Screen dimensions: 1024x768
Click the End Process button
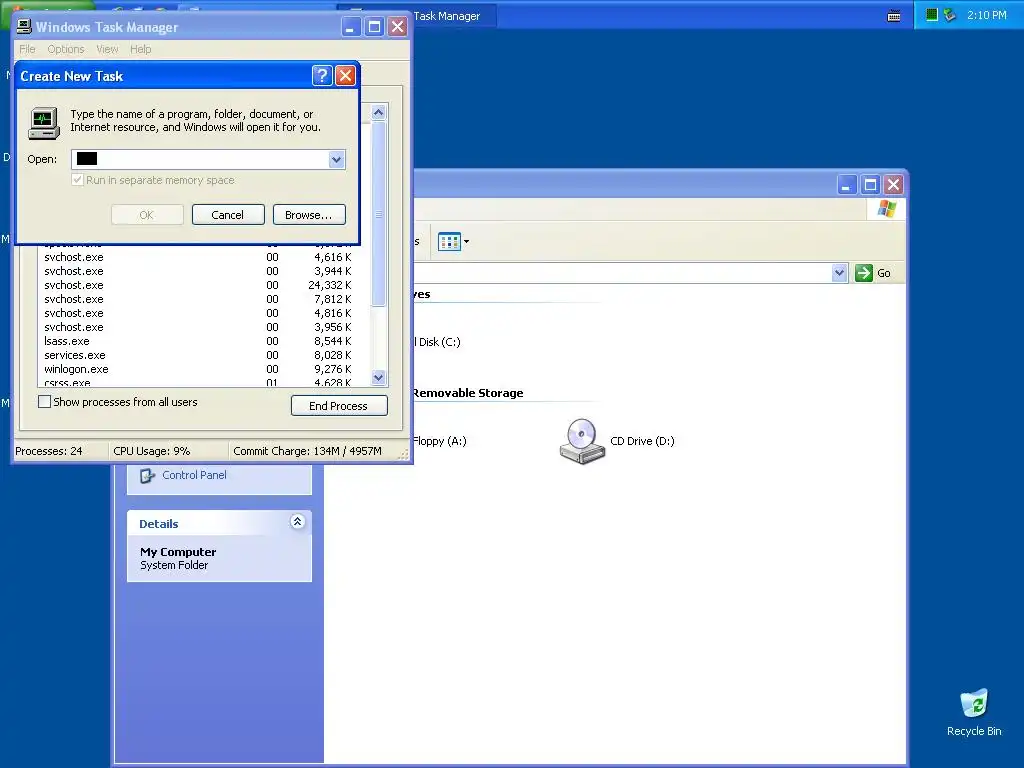pos(339,406)
